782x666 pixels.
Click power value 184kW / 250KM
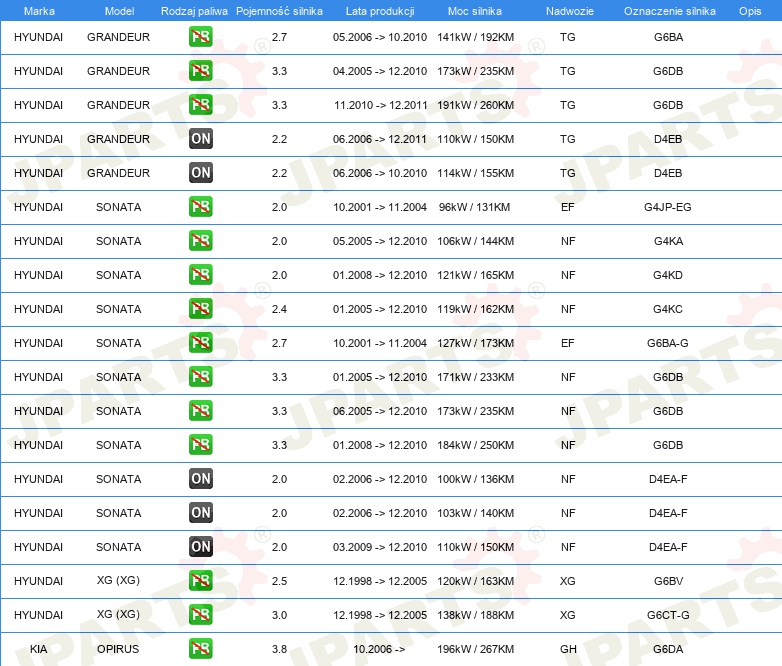[475, 445]
